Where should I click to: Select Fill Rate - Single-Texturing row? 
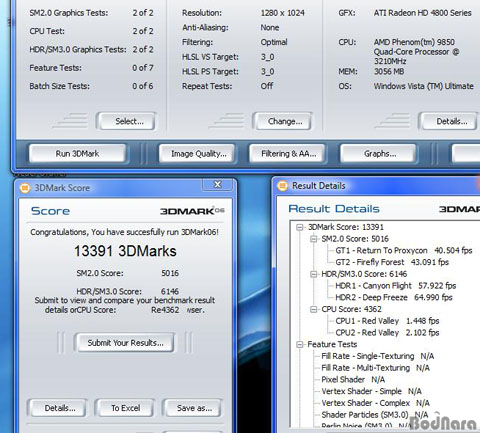coord(378,356)
